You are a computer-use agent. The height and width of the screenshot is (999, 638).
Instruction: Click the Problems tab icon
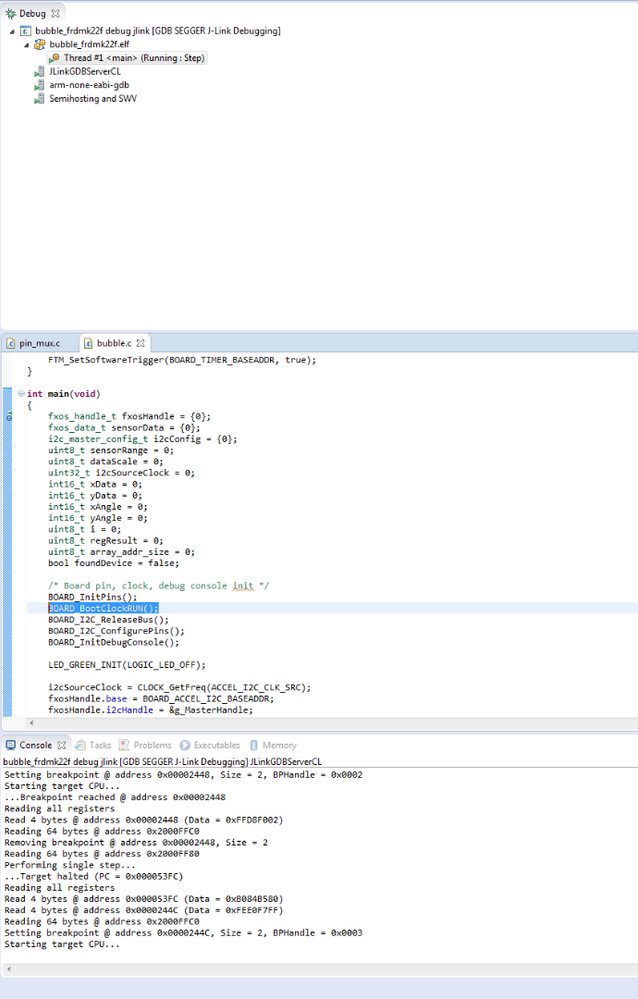pos(124,745)
